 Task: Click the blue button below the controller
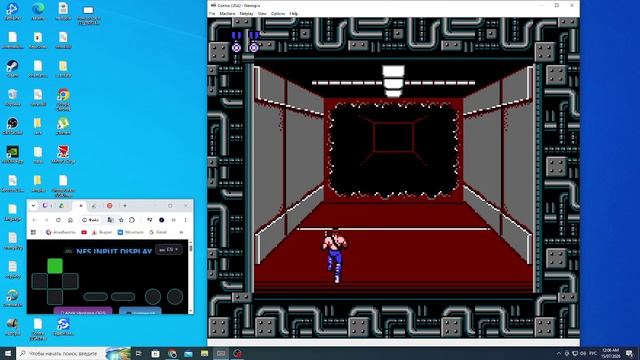140,311
